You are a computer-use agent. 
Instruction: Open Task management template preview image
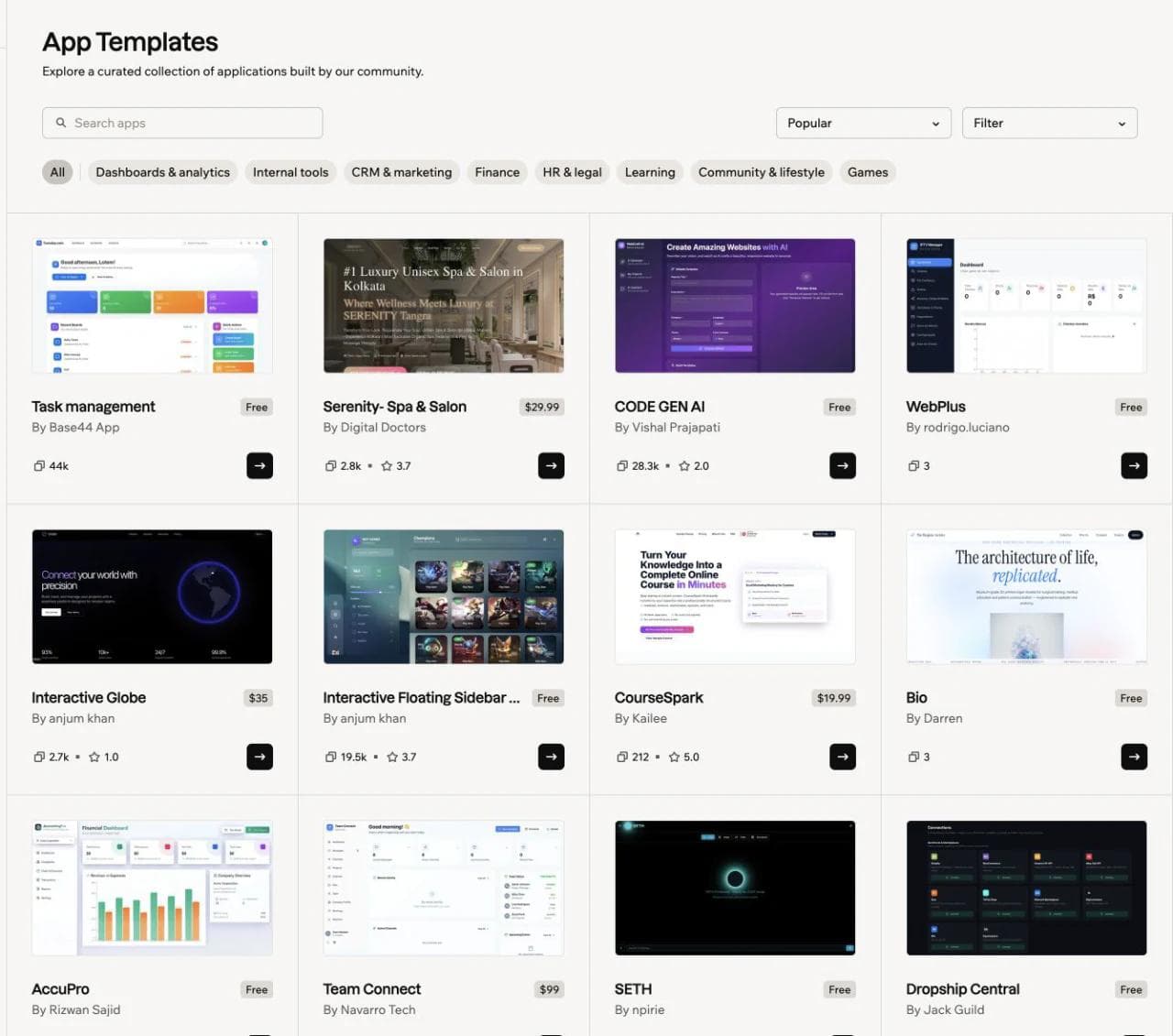pyautogui.click(x=152, y=306)
